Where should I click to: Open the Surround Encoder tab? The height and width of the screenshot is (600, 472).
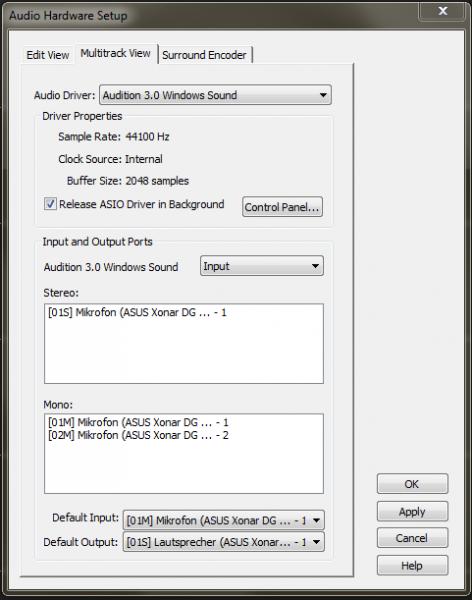(x=204, y=55)
